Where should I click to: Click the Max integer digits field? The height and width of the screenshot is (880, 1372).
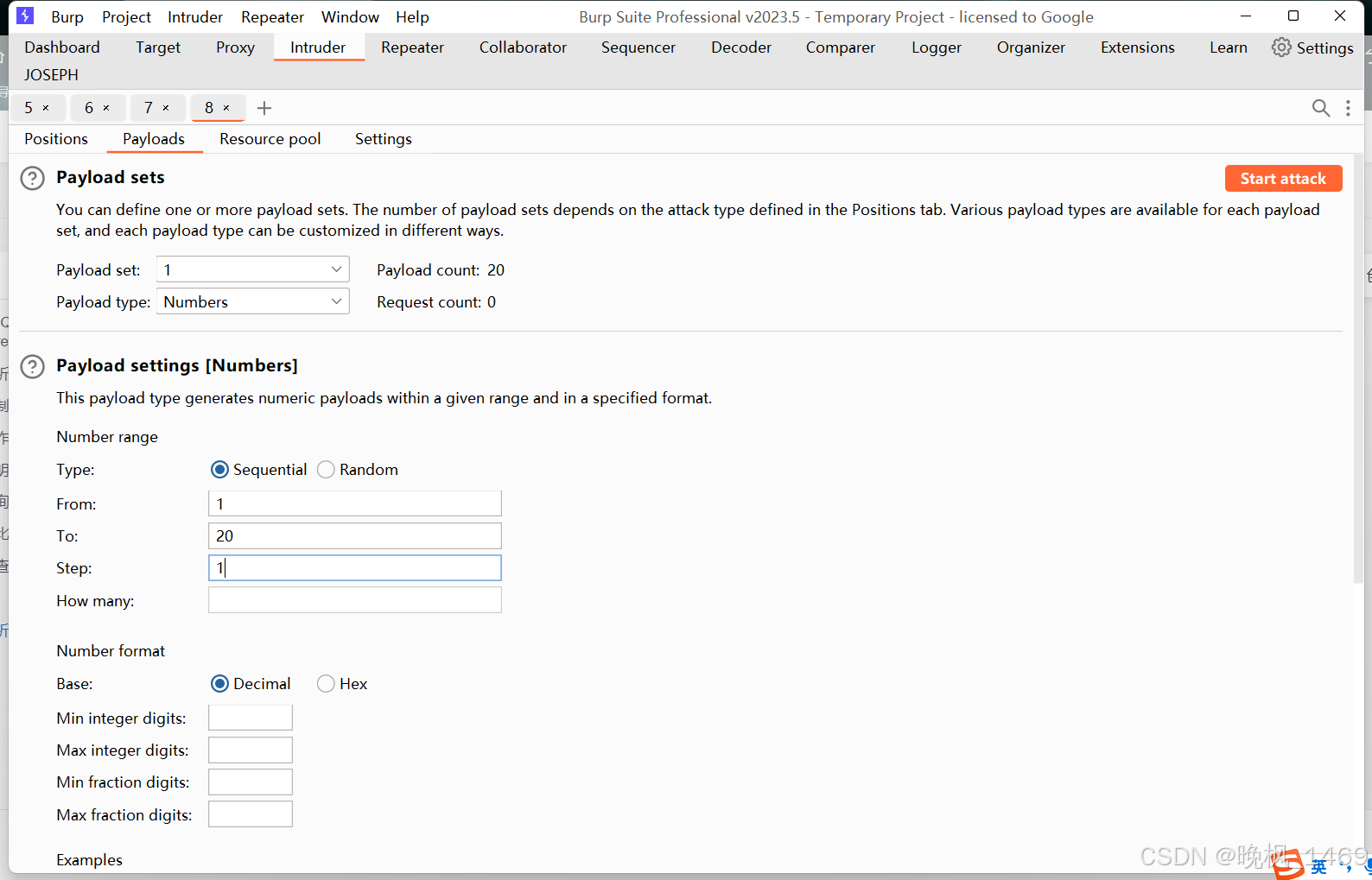click(251, 750)
